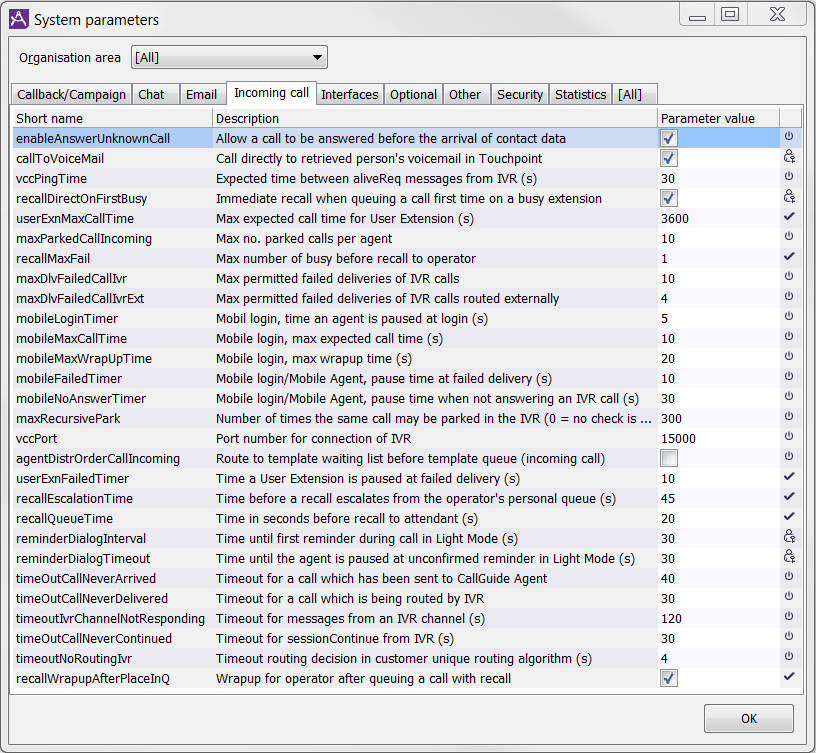Click the vccPingTime parameter value 30
Screen dimensions: 816x753
[x=668, y=178]
